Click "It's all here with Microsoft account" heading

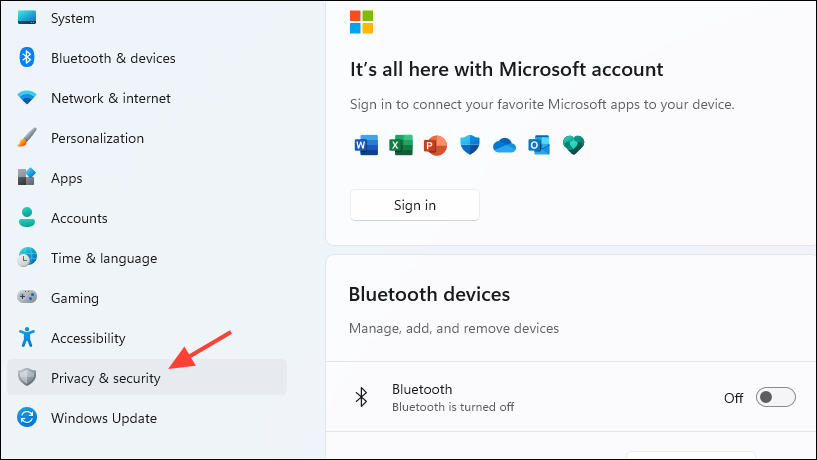(x=506, y=69)
